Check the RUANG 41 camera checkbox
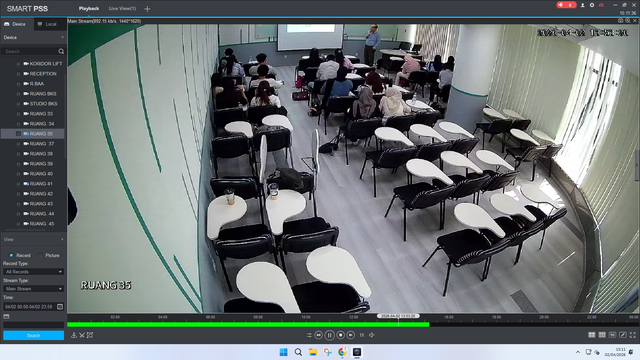The height and width of the screenshot is (360, 640). (x=18, y=184)
